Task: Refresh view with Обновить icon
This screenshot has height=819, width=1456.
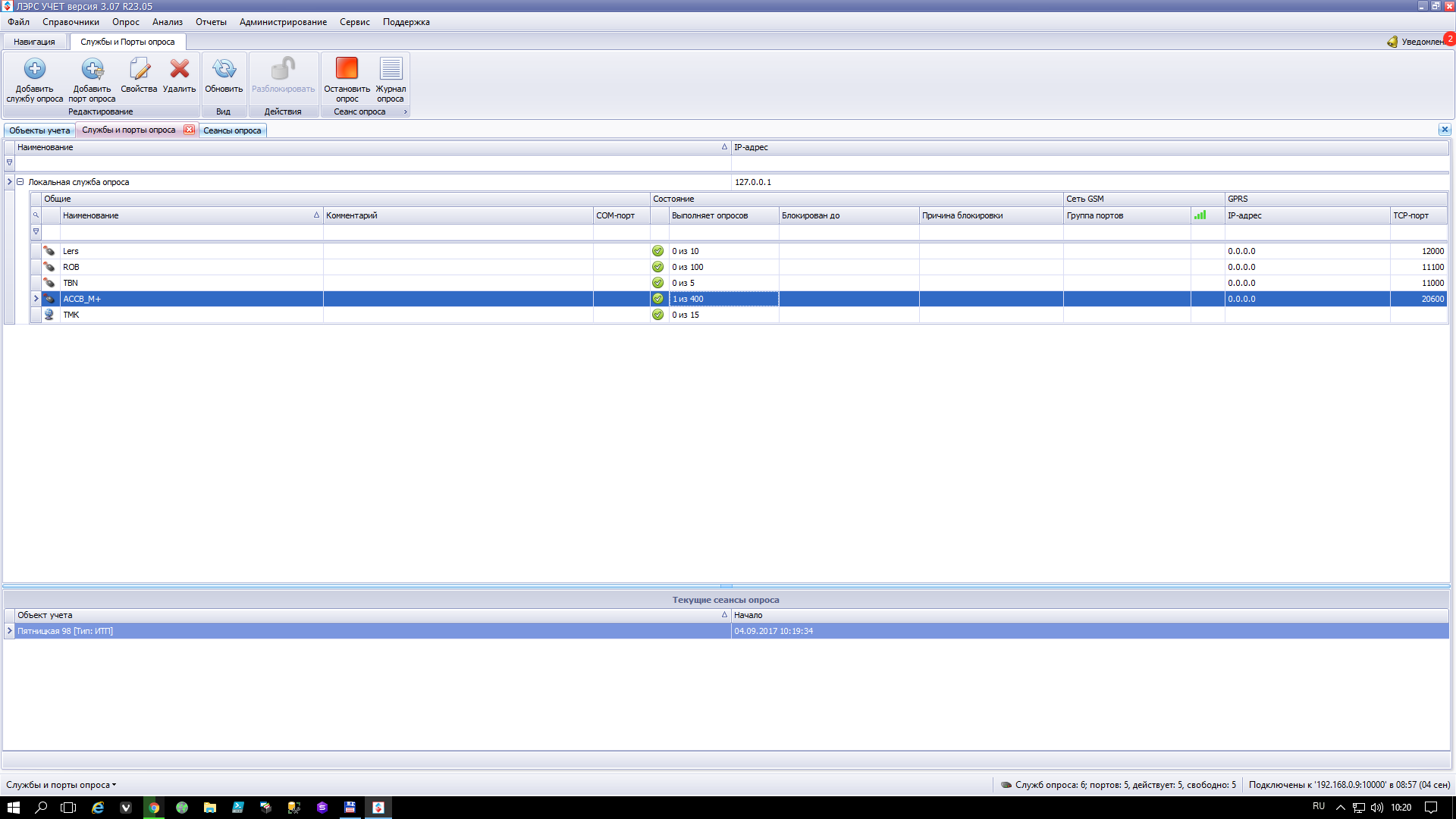Action: [224, 69]
